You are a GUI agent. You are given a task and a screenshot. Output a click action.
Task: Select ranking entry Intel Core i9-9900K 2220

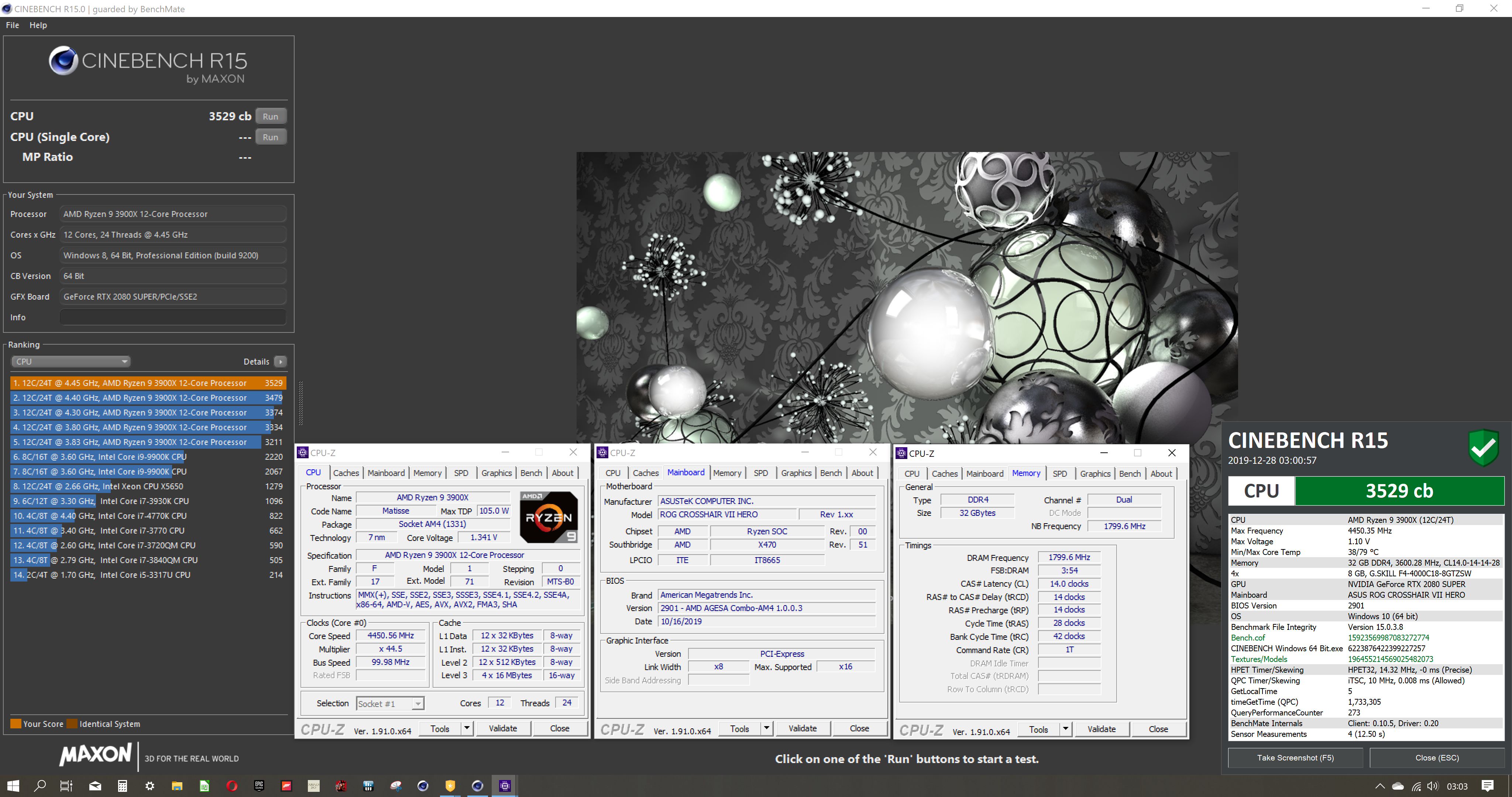coord(148,456)
